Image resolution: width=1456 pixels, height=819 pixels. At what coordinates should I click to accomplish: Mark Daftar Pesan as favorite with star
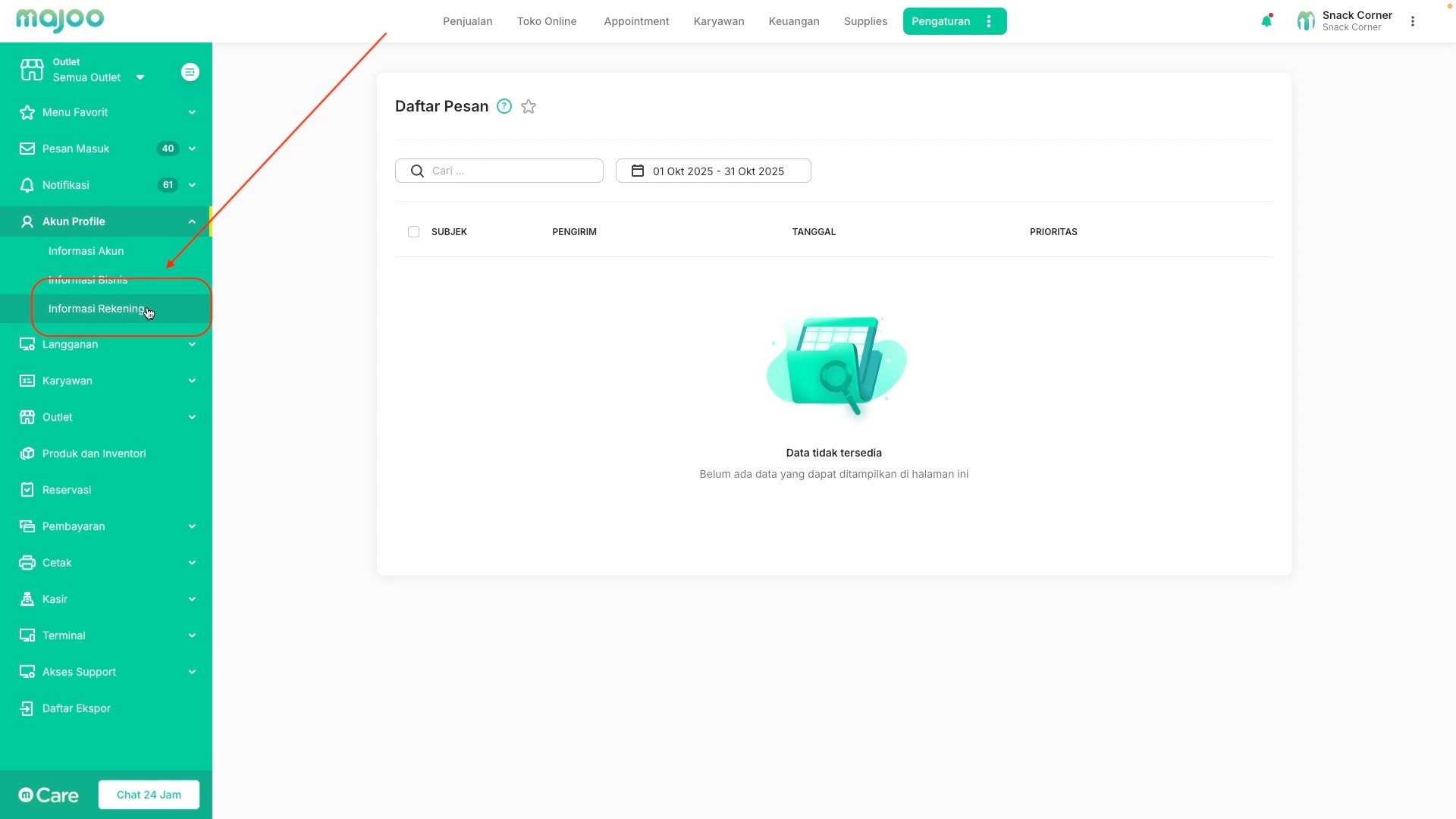pyautogui.click(x=529, y=107)
